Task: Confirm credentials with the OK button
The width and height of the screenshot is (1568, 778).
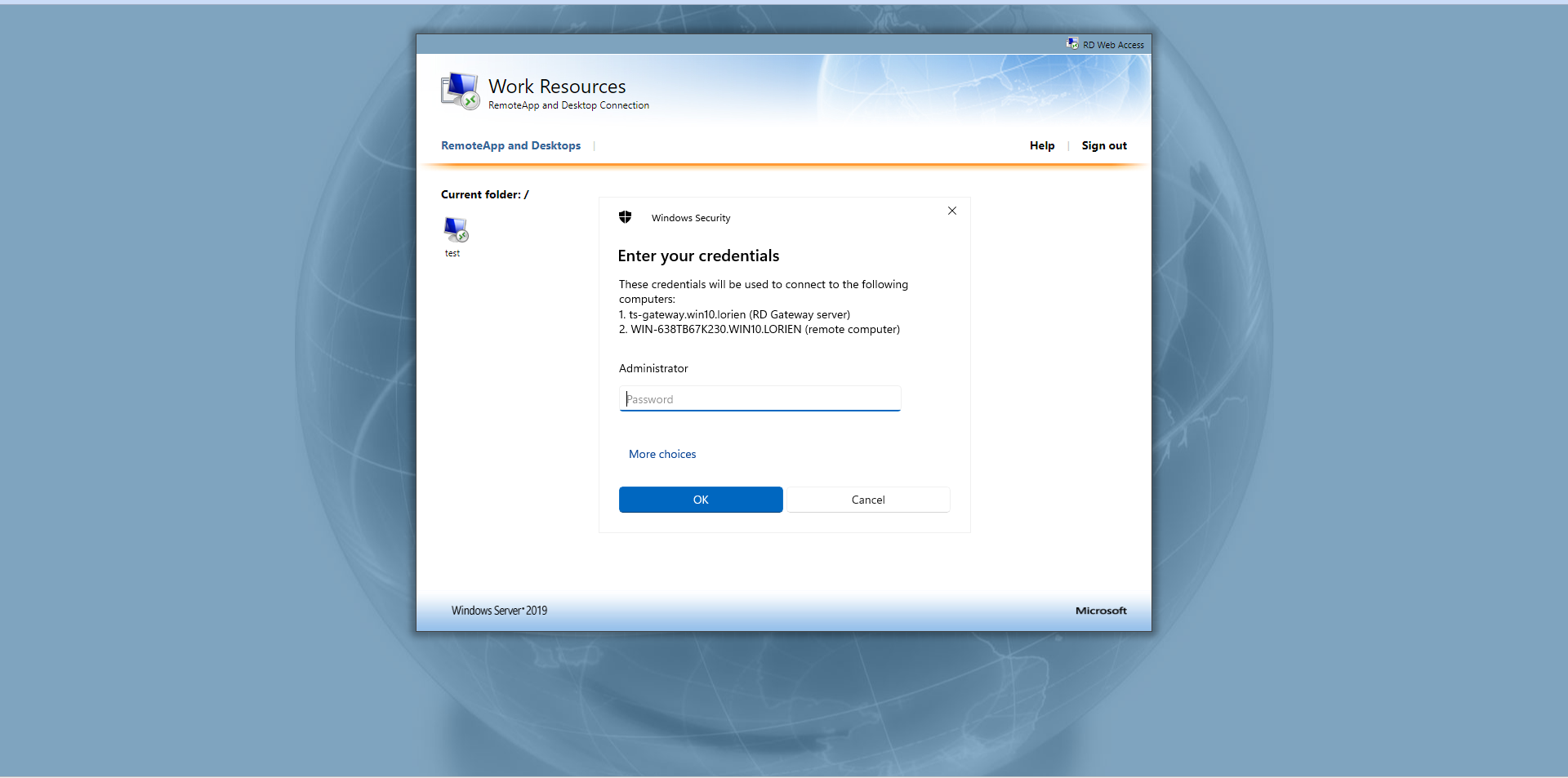Action: [x=700, y=499]
